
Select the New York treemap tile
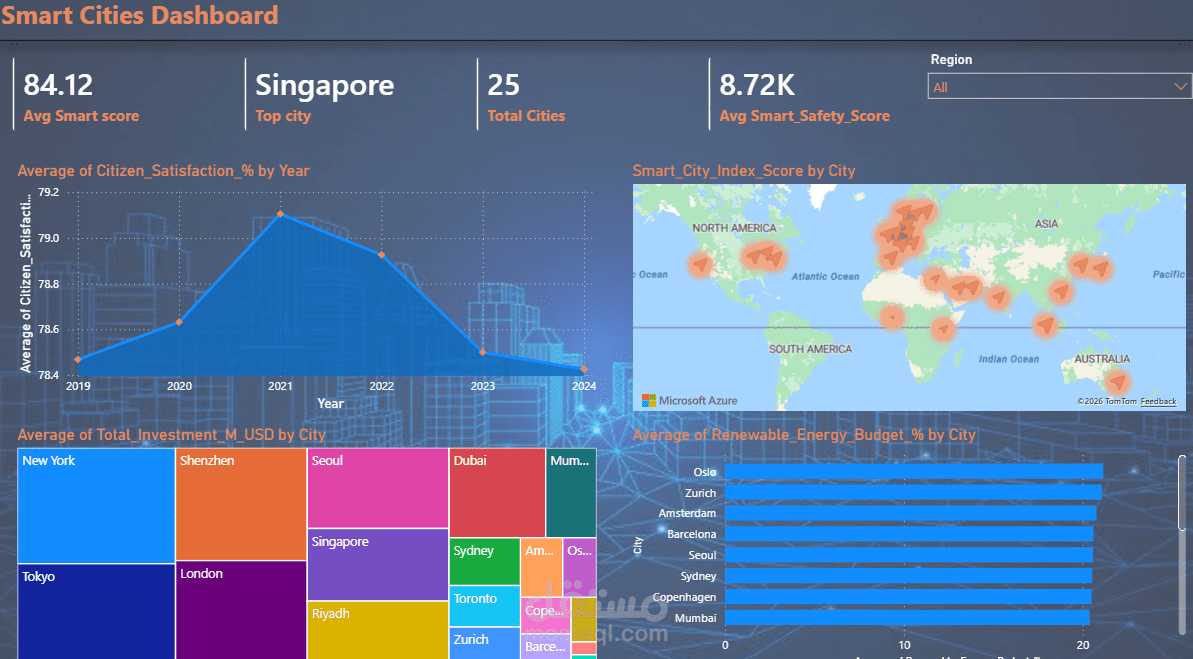pos(96,505)
